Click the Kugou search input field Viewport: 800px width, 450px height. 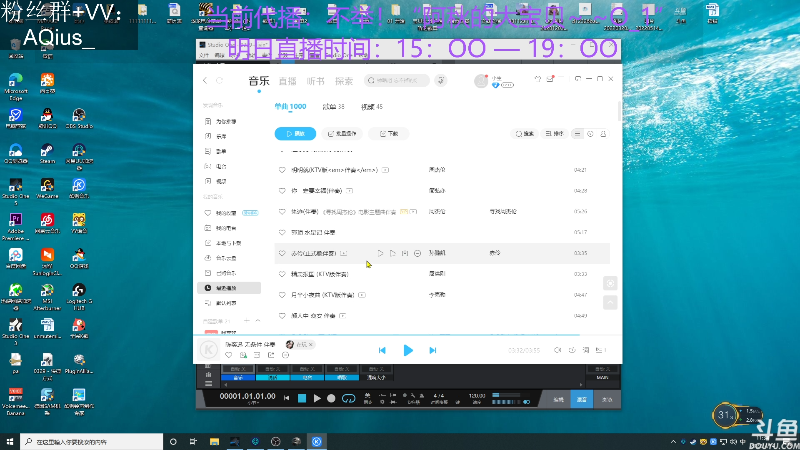[x=397, y=80]
